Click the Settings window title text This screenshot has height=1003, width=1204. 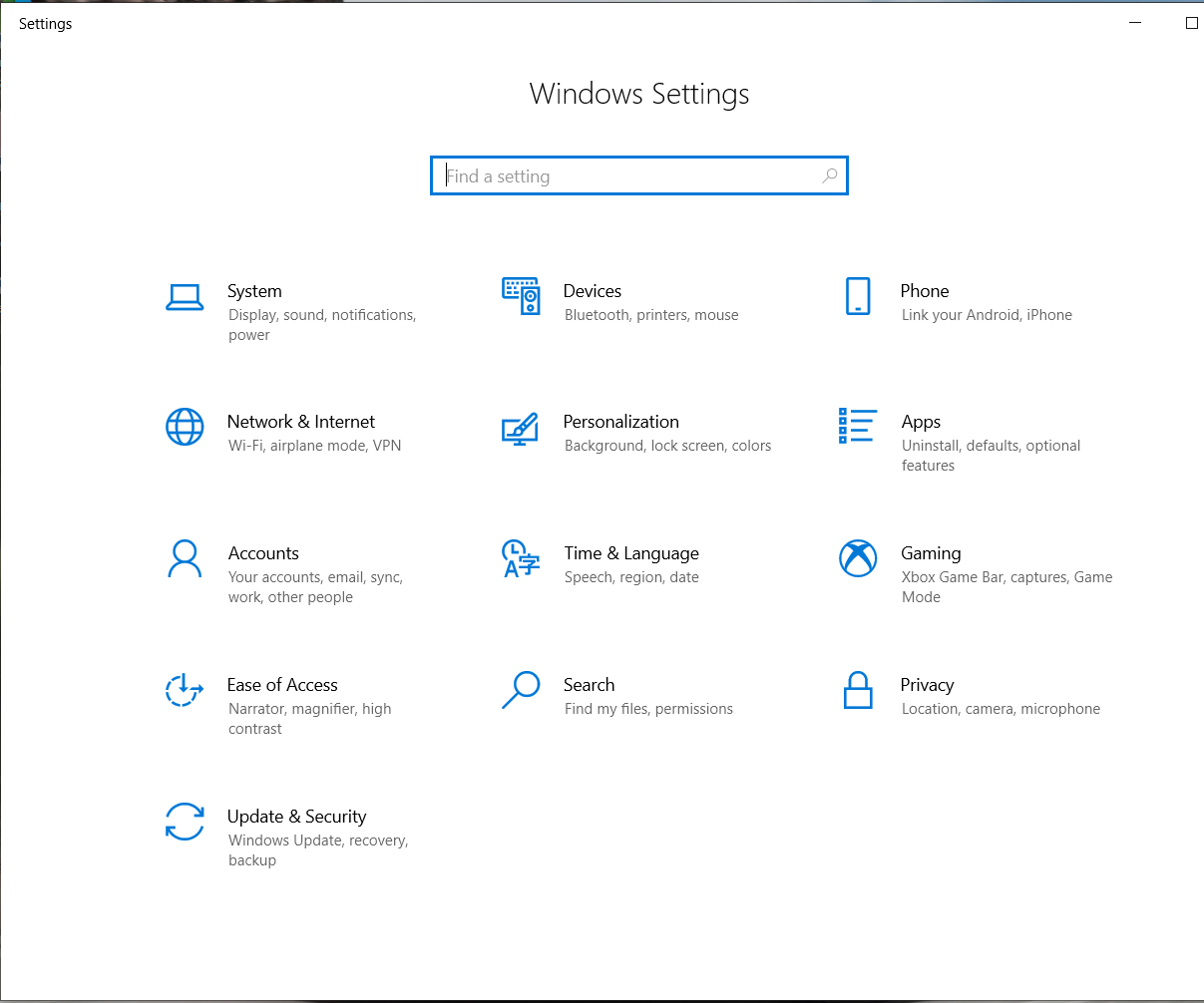click(x=46, y=24)
